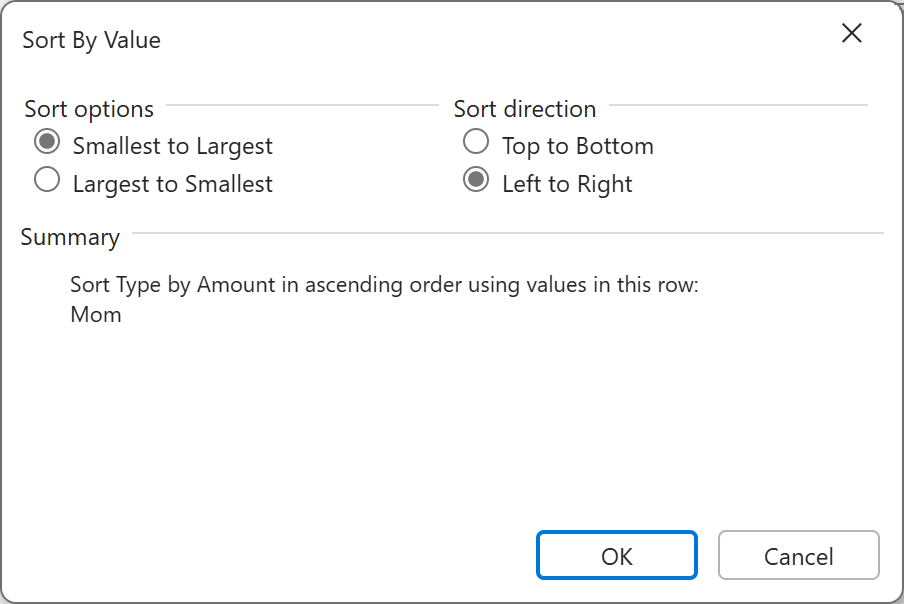Pick the Left to Right radio circle

click(476, 180)
